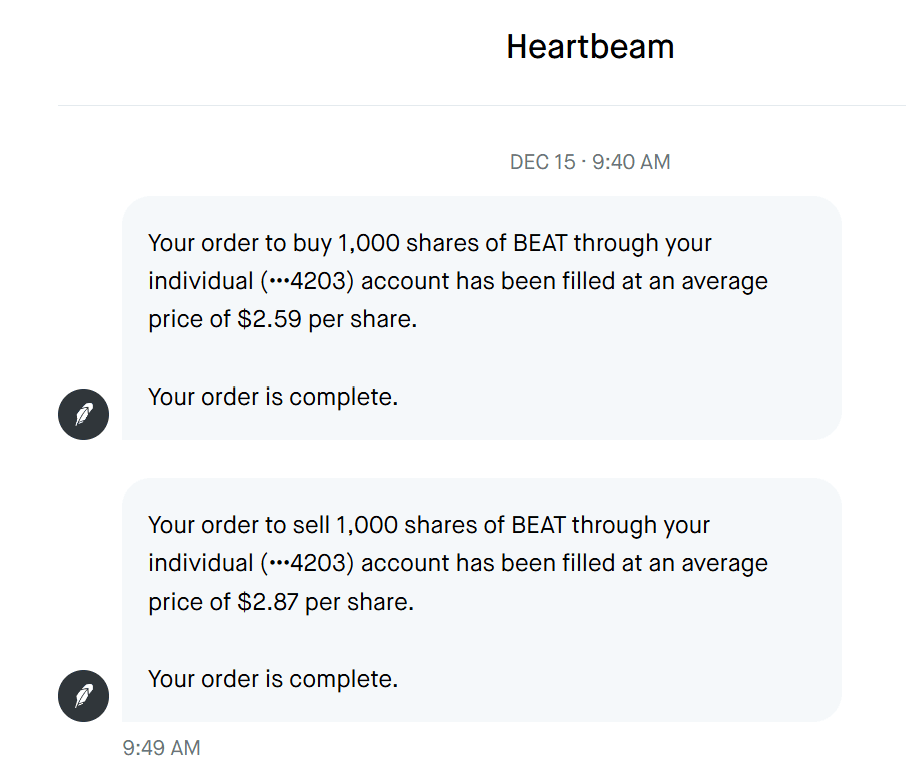This screenshot has height=772, width=906.
Task: Click the feather avatar beside the sell message
Action: coord(83,696)
